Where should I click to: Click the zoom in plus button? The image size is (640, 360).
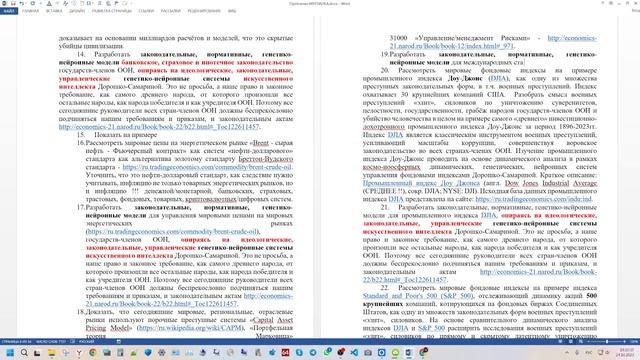point(624,341)
